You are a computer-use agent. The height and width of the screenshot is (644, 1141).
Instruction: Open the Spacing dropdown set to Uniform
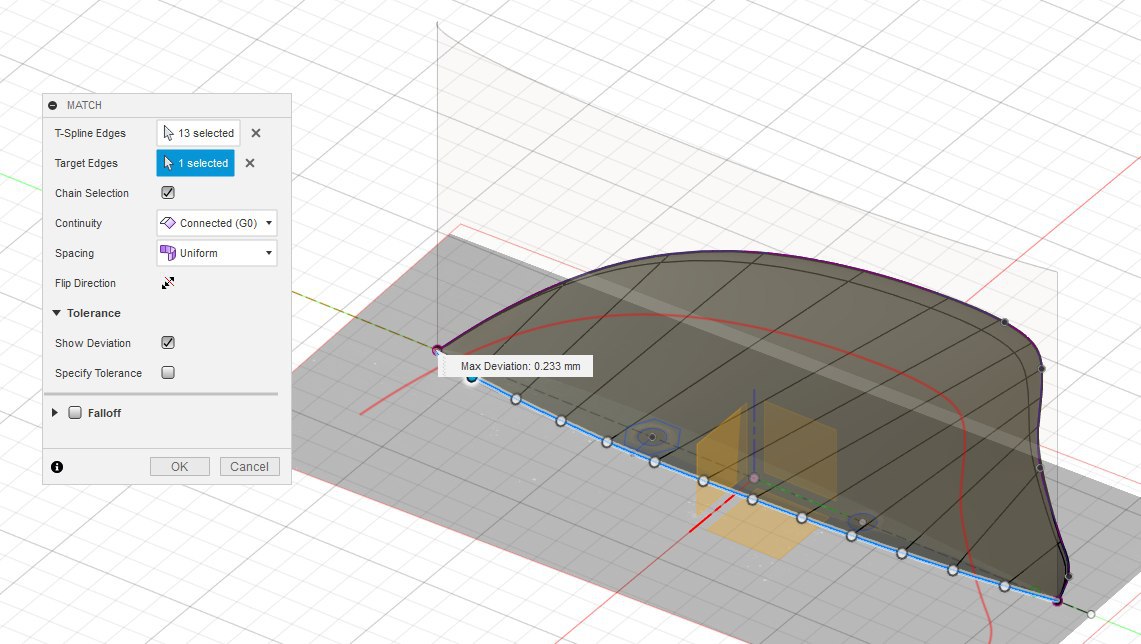[217, 253]
